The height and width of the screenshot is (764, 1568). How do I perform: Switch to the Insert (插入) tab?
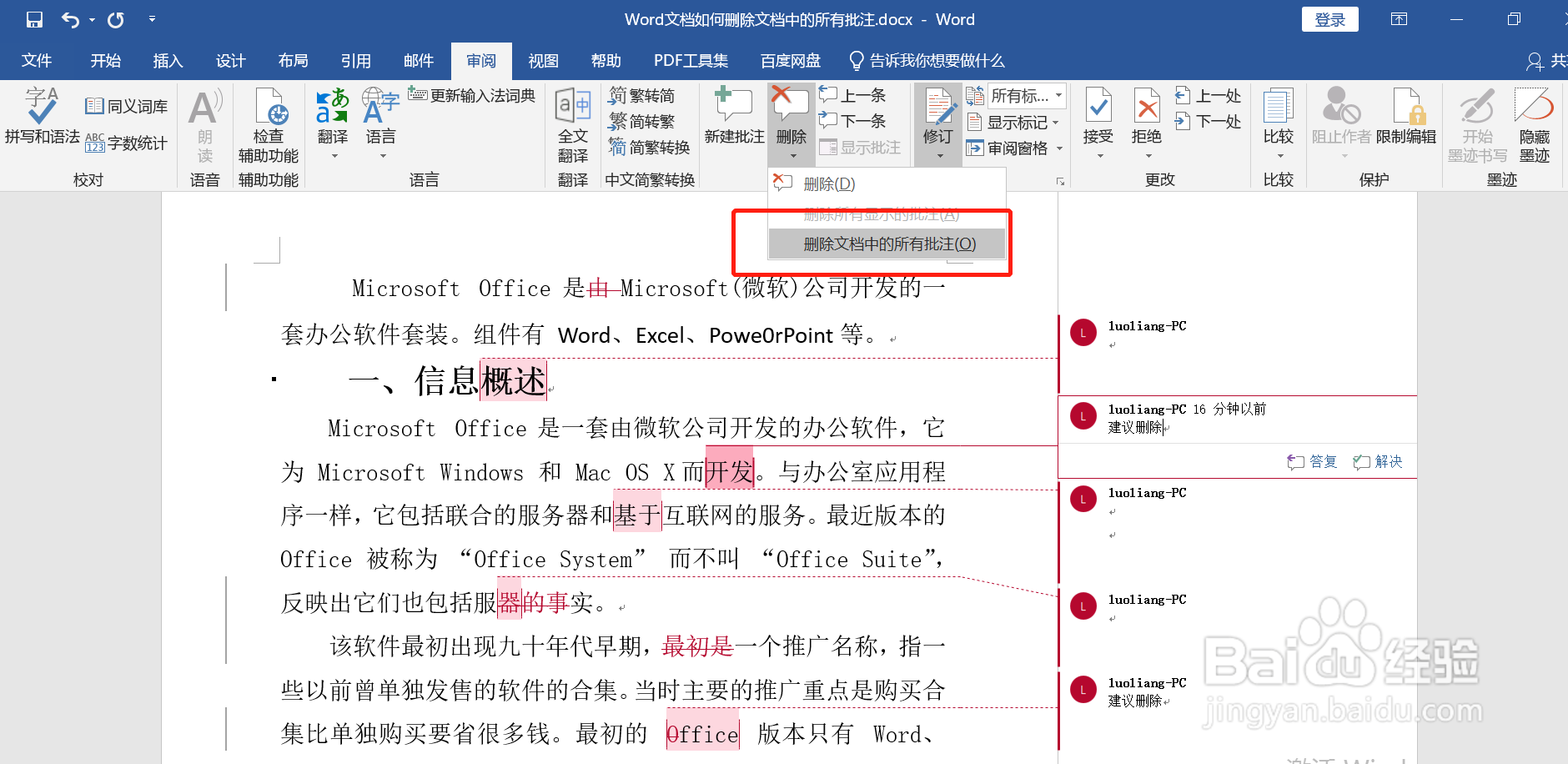168,61
